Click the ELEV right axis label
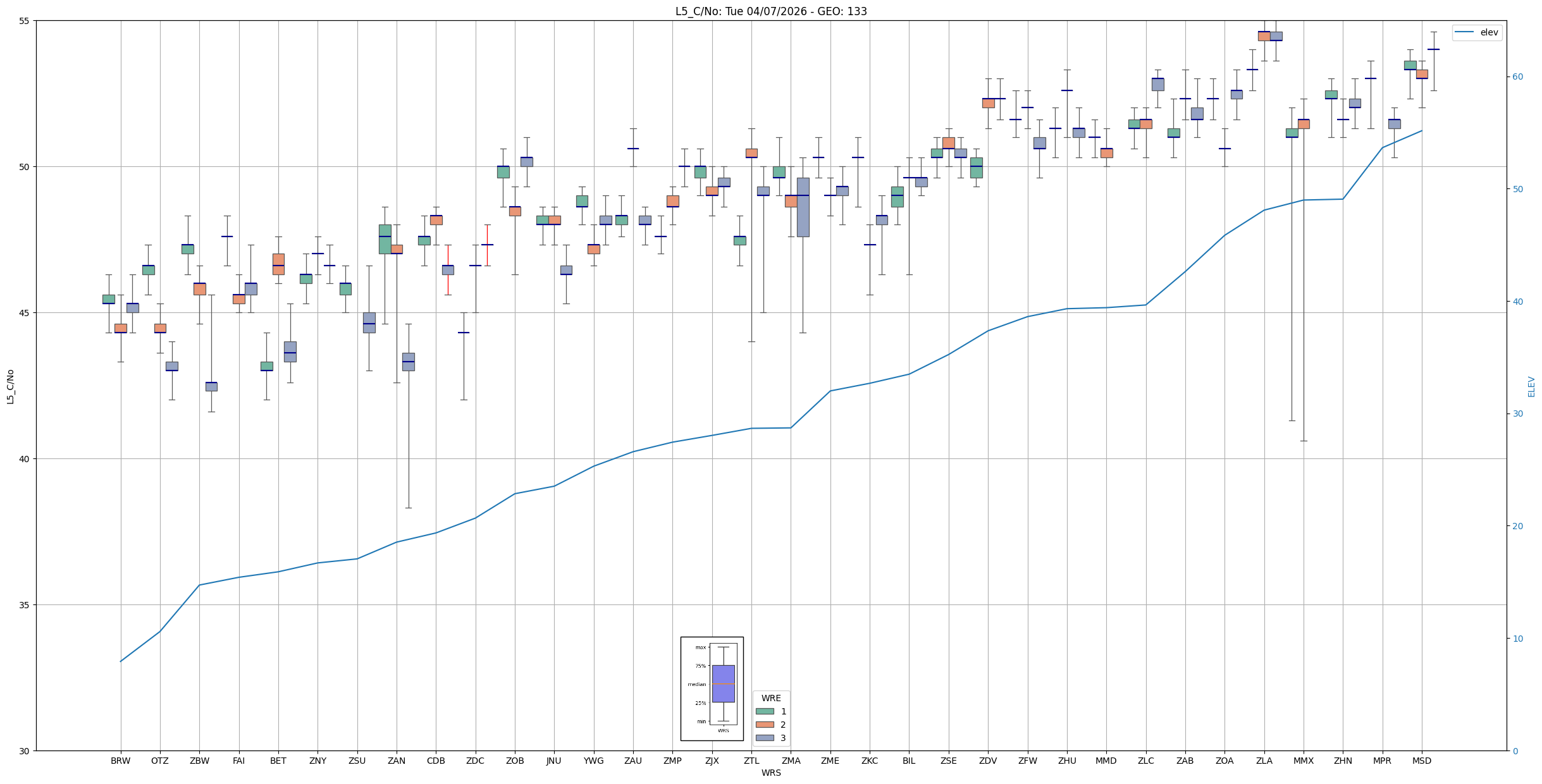The width and height of the screenshot is (1542, 784). coord(1531,386)
